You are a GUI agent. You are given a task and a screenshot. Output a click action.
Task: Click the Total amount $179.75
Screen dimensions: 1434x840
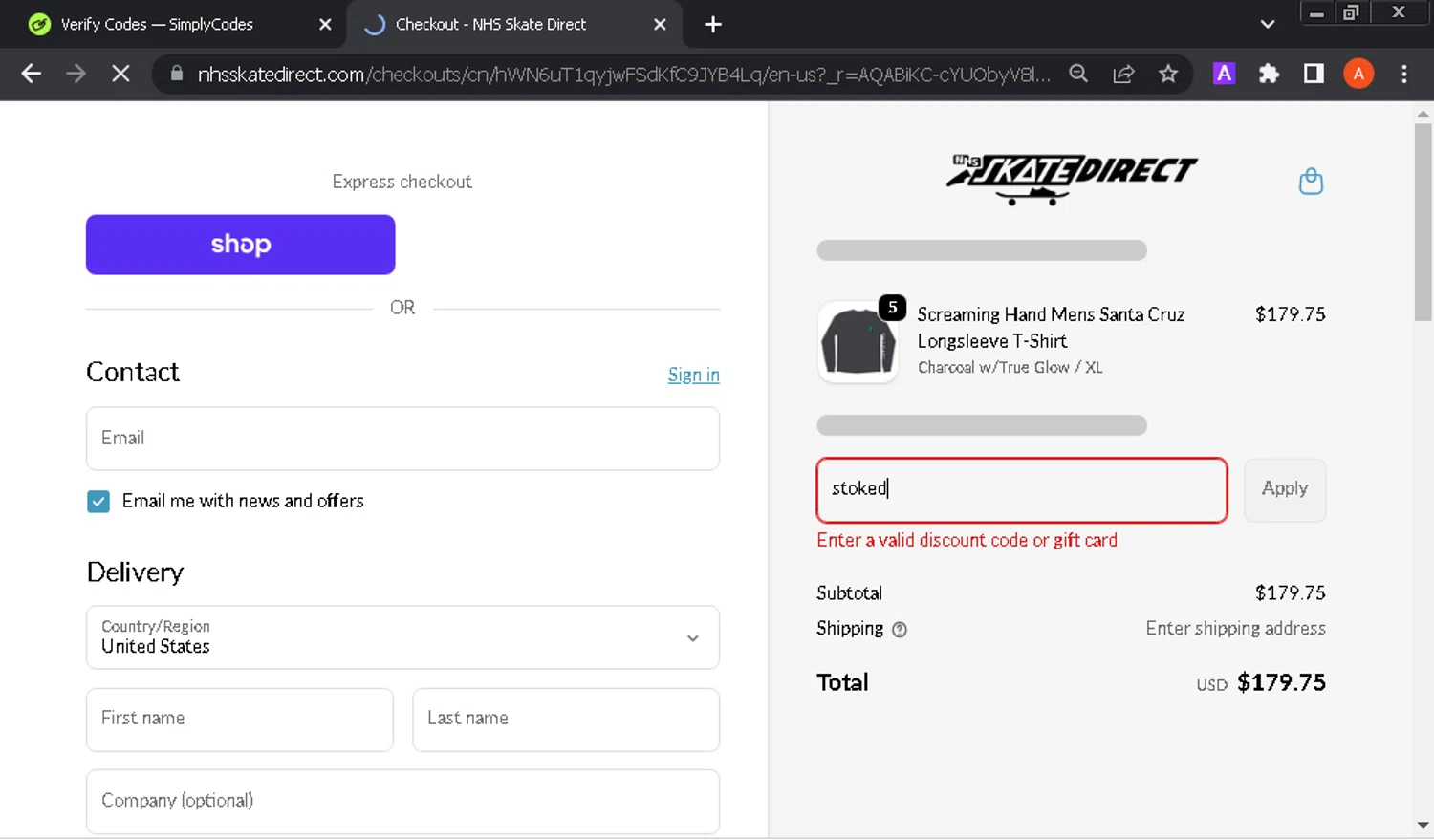click(x=1281, y=683)
